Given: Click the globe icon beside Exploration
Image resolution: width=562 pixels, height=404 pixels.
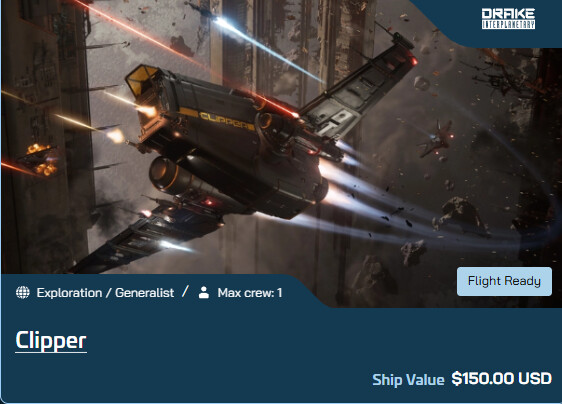Looking at the screenshot, I should tap(23, 293).
